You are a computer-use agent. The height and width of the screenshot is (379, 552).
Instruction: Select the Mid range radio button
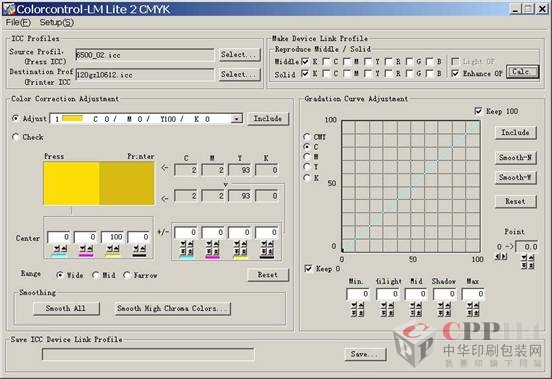click(x=96, y=275)
